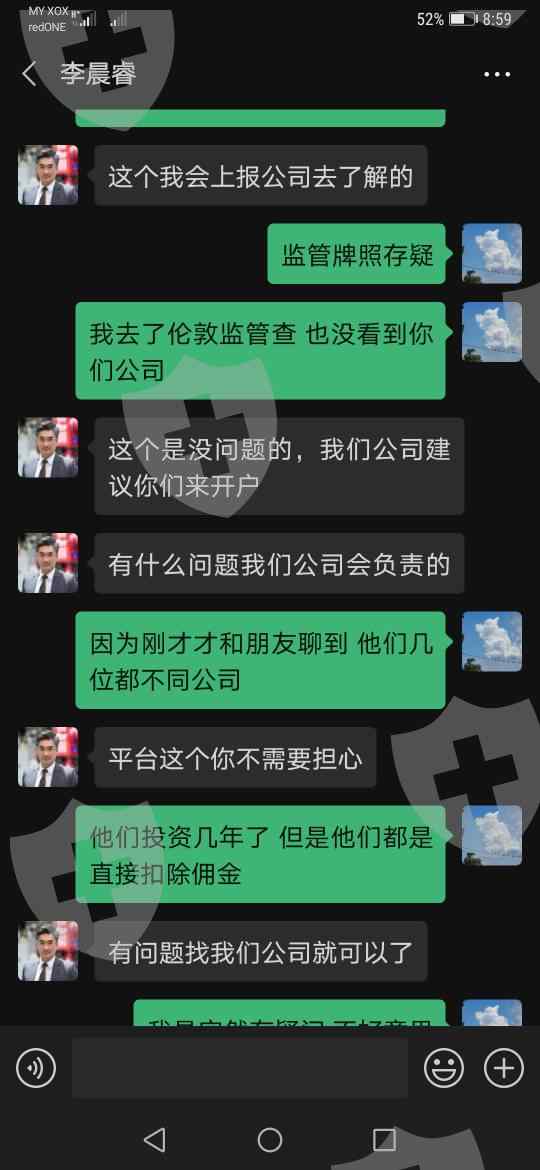Open contact avatar beside 这个我会上报公司去了解的
This screenshot has height=1170, width=540.
(48, 175)
